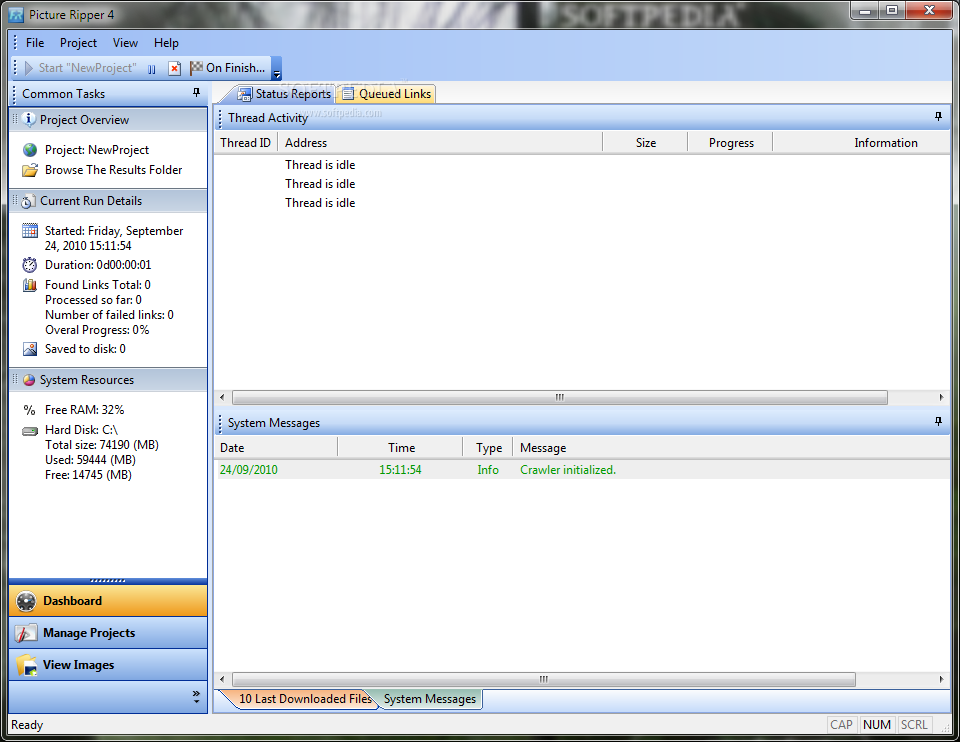Select the first Thread is idle row
The height and width of the screenshot is (742, 960).
click(582, 165)
